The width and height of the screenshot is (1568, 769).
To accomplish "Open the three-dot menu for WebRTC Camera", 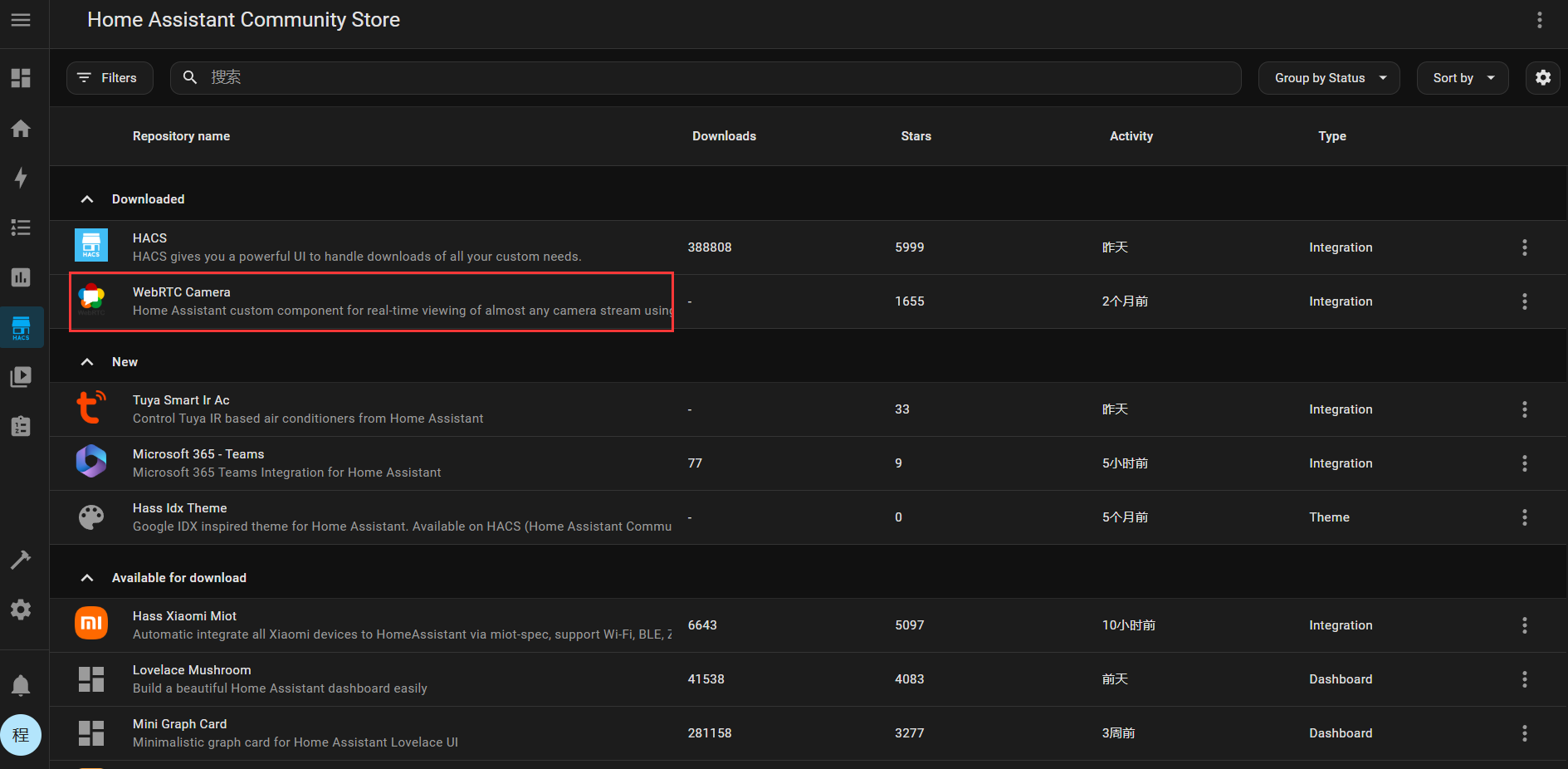I will [1524, 301].
